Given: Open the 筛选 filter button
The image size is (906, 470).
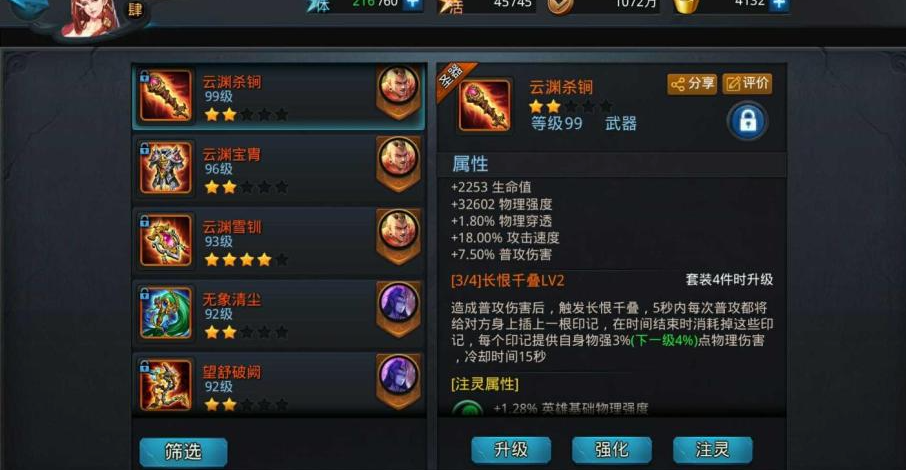Looking at the screenshot, I should pyautogui.click(x=183, y=452).
